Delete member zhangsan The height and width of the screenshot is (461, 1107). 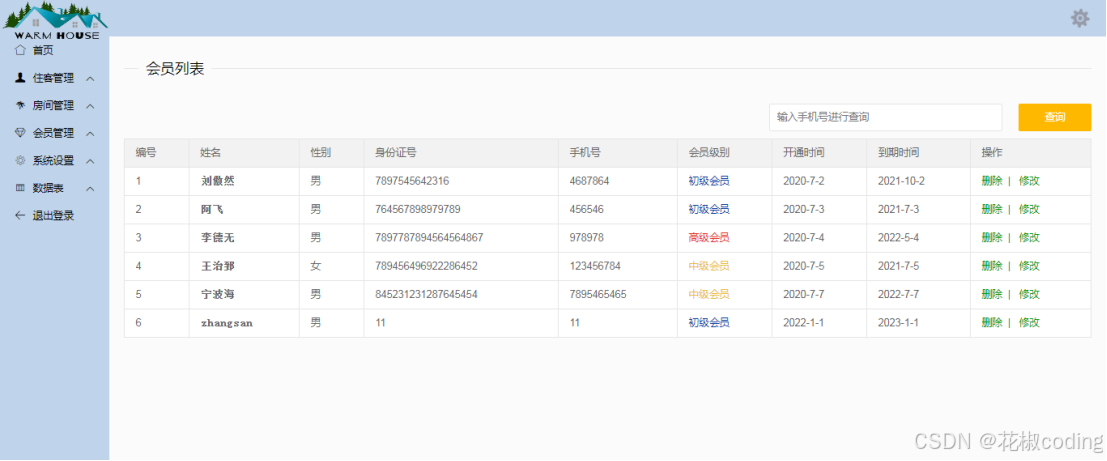tap(991, 322)
